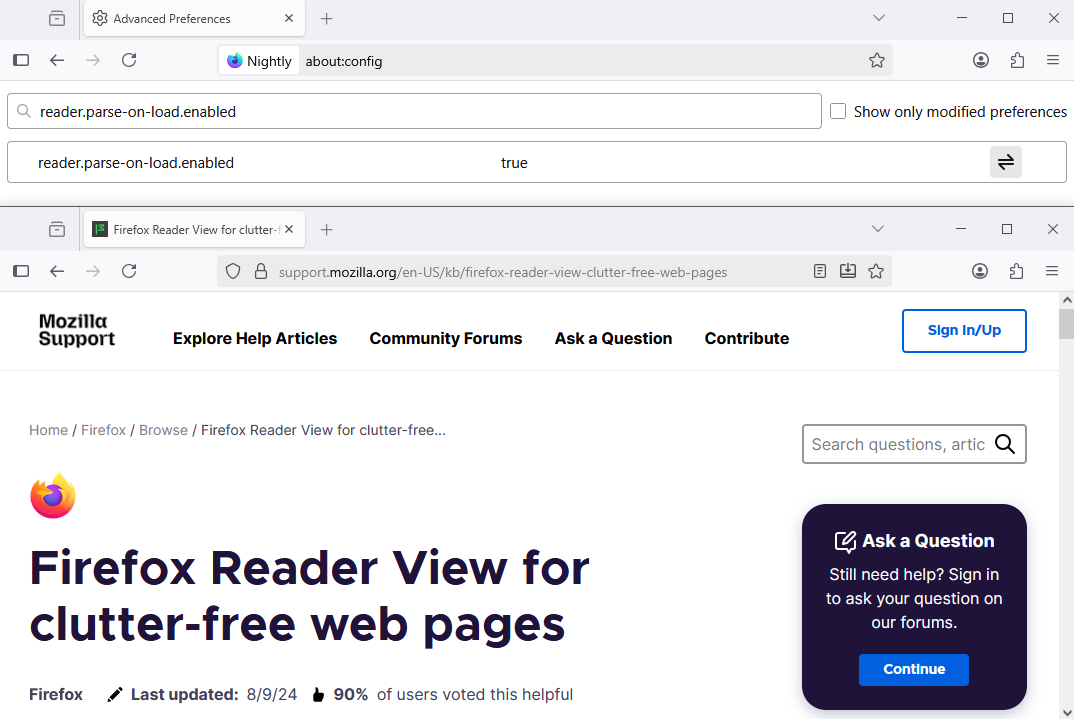Open the Explore Help Articles menu

255,338
